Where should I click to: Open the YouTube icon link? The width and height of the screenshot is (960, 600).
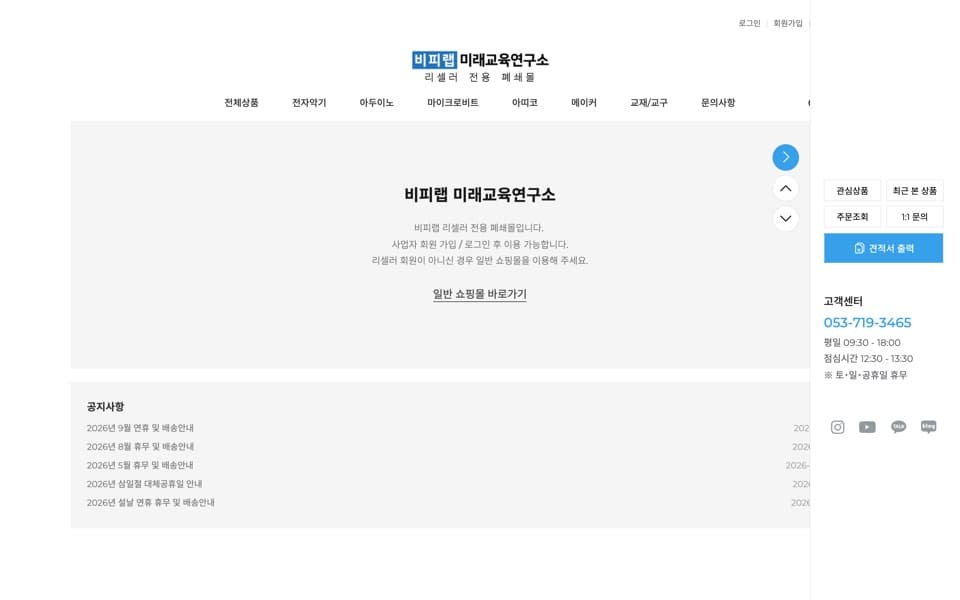867,427
